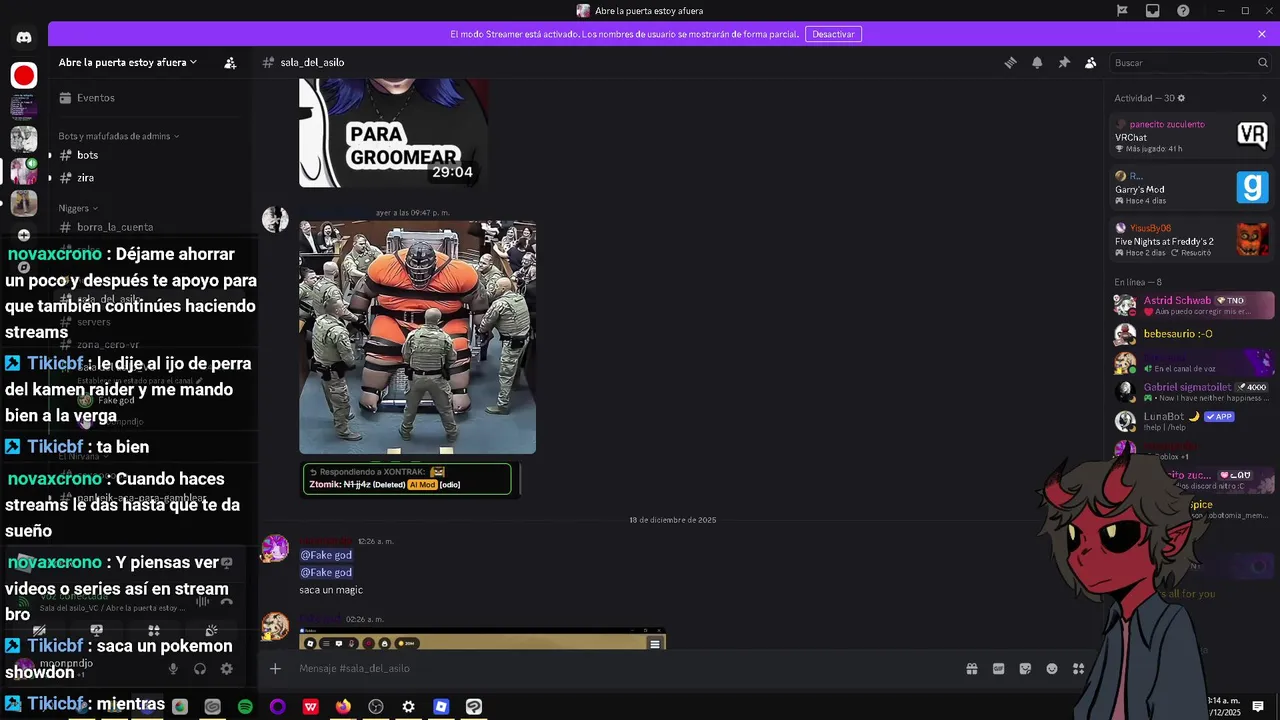The height and width of the screenshot is (720, 1280).
Task: Click the invite people icon beside server name
Action: pyautogui.click(x=230, y=62)
